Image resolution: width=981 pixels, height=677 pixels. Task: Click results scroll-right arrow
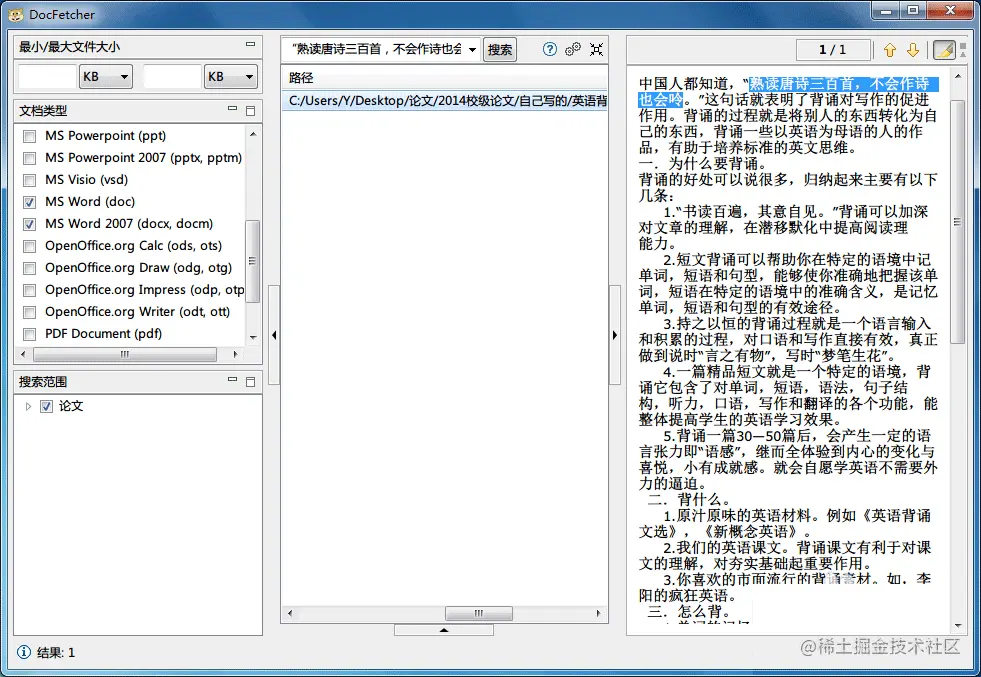[599, 613]
